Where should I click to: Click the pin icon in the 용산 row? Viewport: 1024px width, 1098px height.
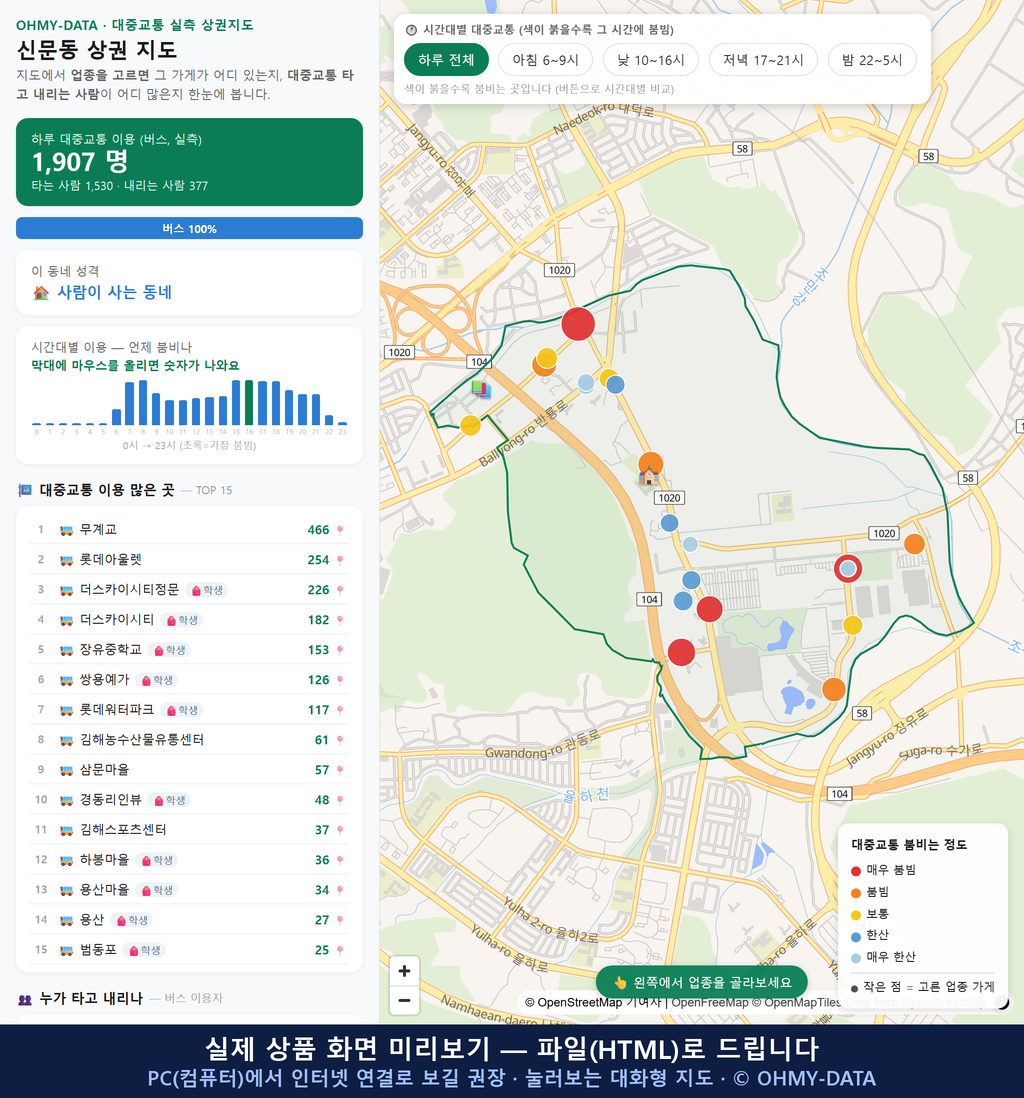coord(340,920)
